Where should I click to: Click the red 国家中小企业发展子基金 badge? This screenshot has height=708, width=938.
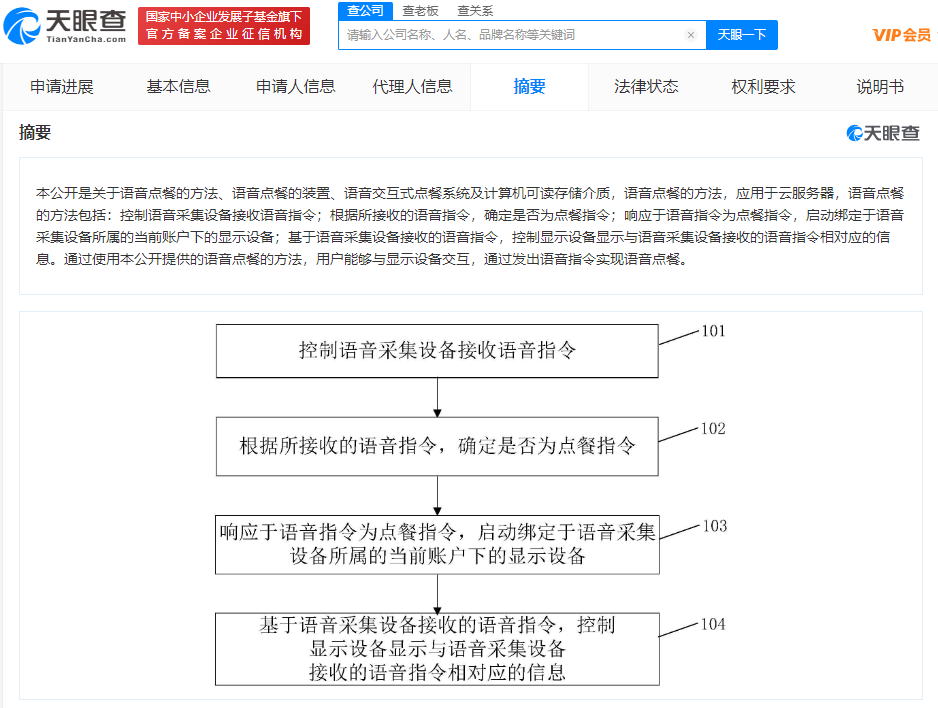coord(224,26)
